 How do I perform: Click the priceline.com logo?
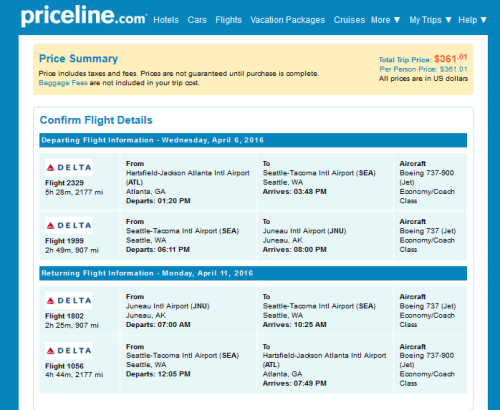coord(83,16)
